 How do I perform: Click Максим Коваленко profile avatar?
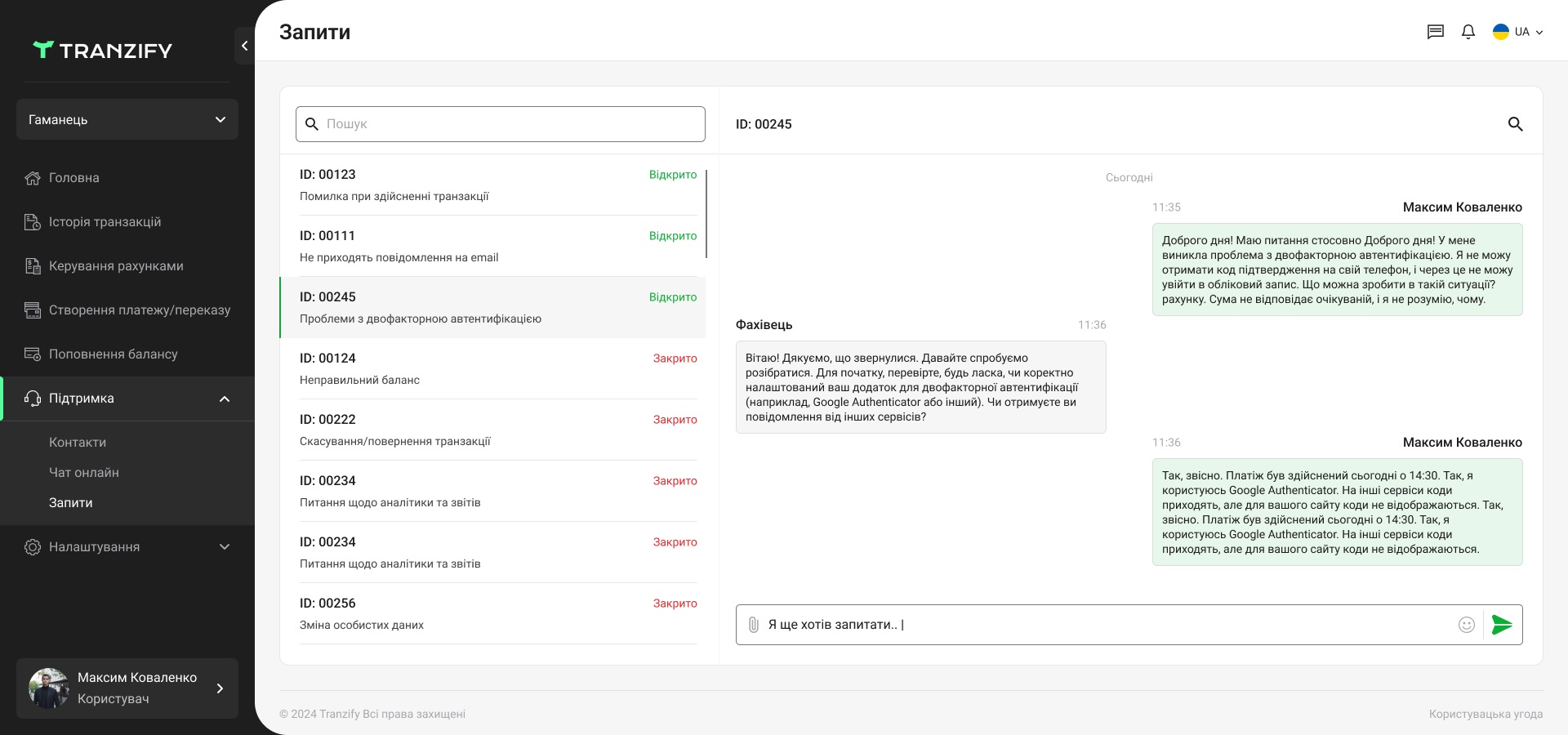coord(49,688)
